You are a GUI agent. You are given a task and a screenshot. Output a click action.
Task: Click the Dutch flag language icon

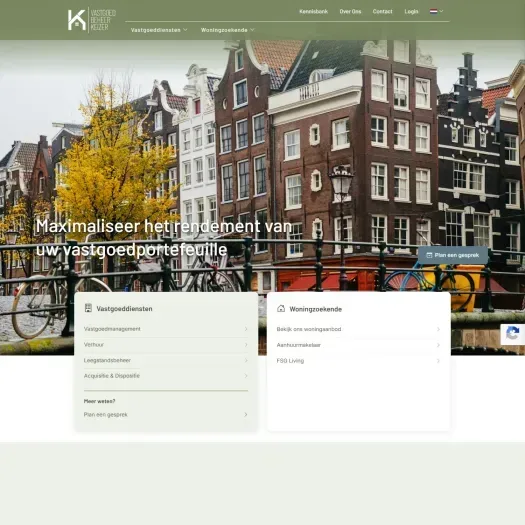[433, 11]
